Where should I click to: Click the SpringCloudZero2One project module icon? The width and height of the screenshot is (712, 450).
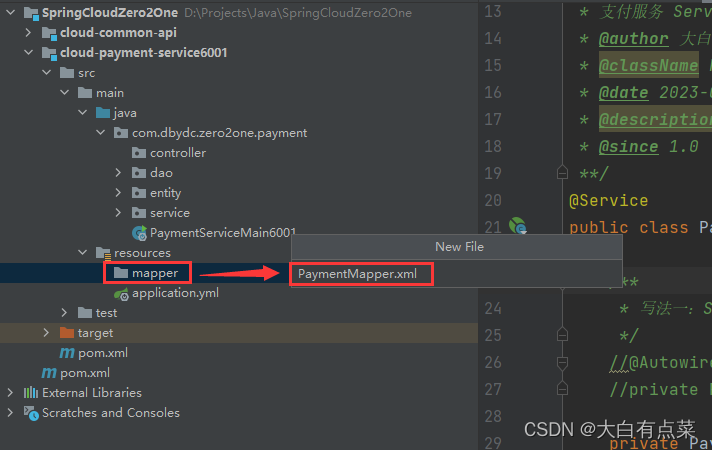click(31, 13)
